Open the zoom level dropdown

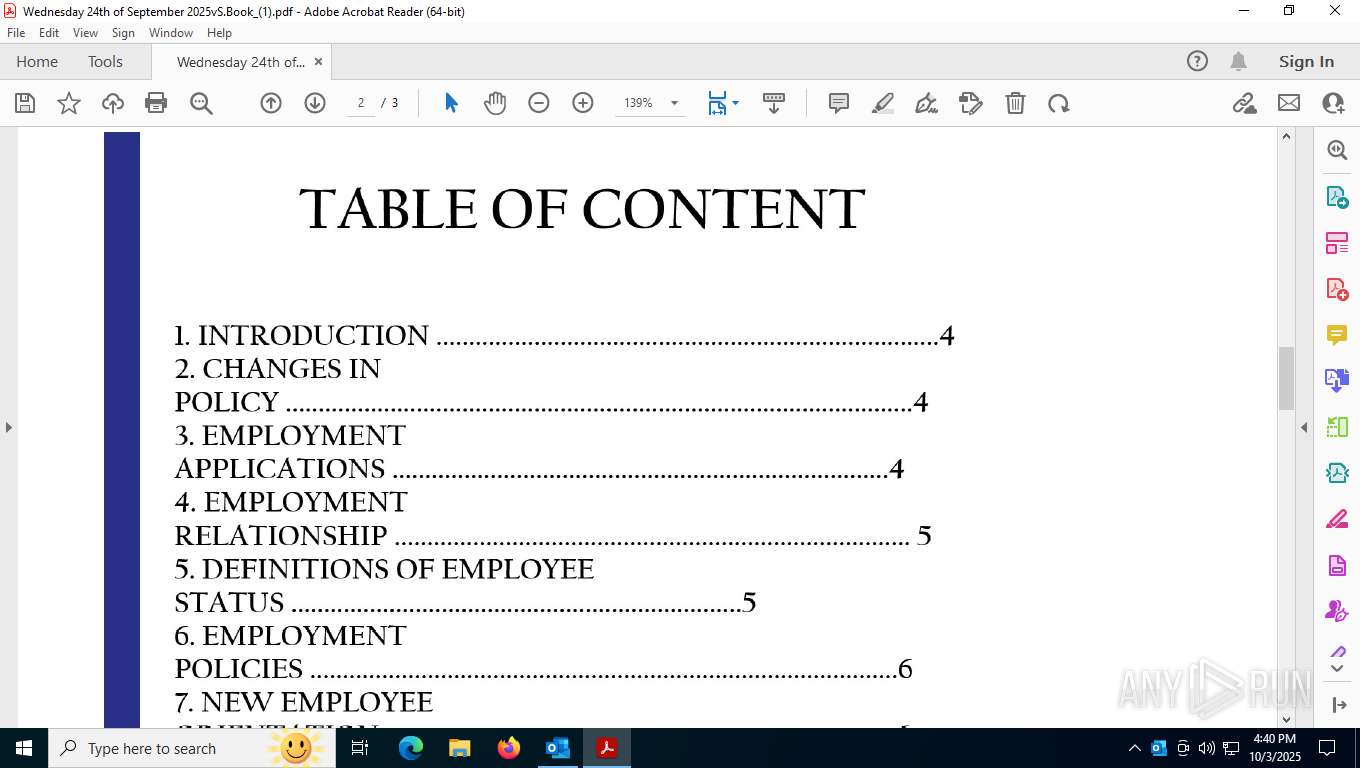(x=674, y=103)
